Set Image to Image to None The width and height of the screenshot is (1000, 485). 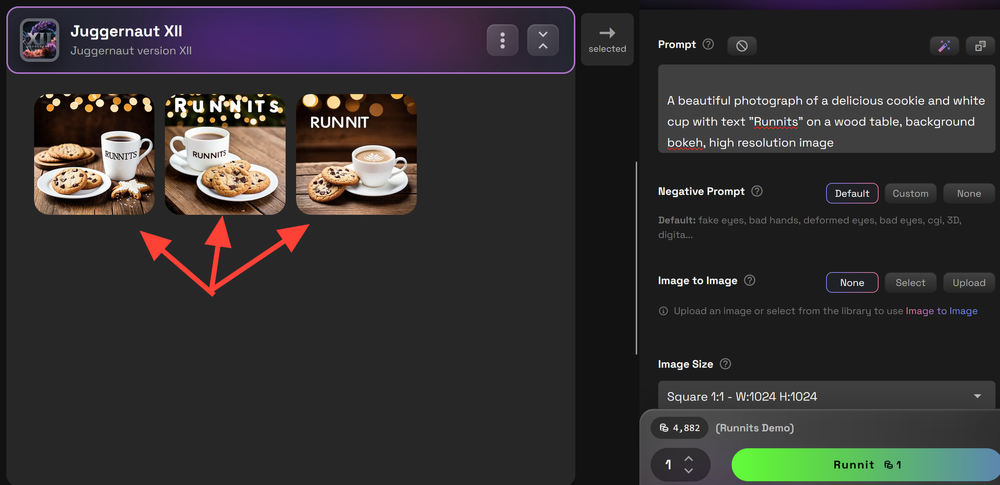coord(852,282)
